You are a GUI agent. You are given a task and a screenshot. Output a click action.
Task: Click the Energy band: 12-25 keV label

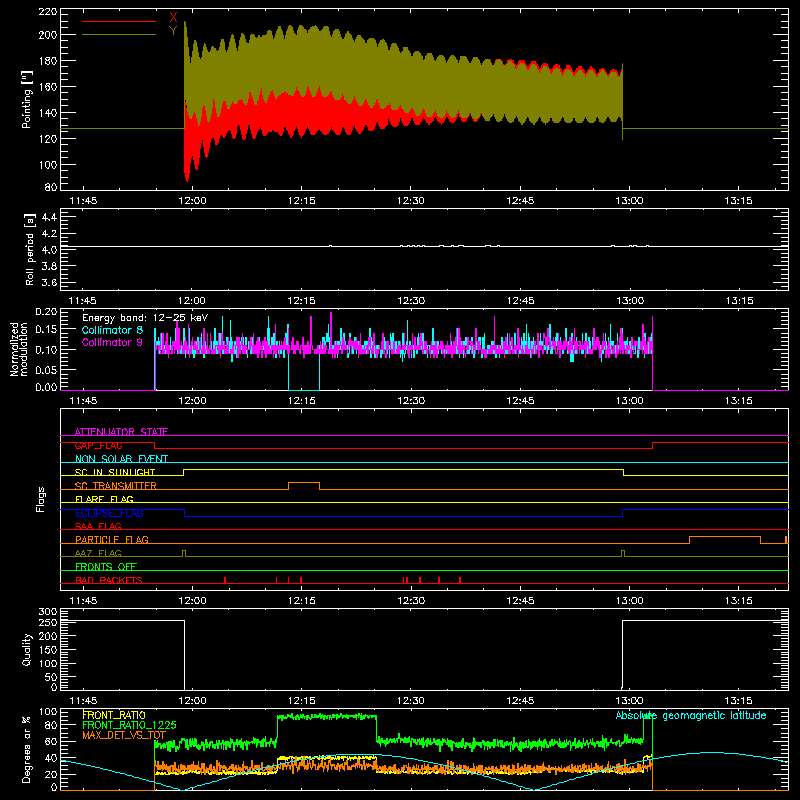coord(145,318)
